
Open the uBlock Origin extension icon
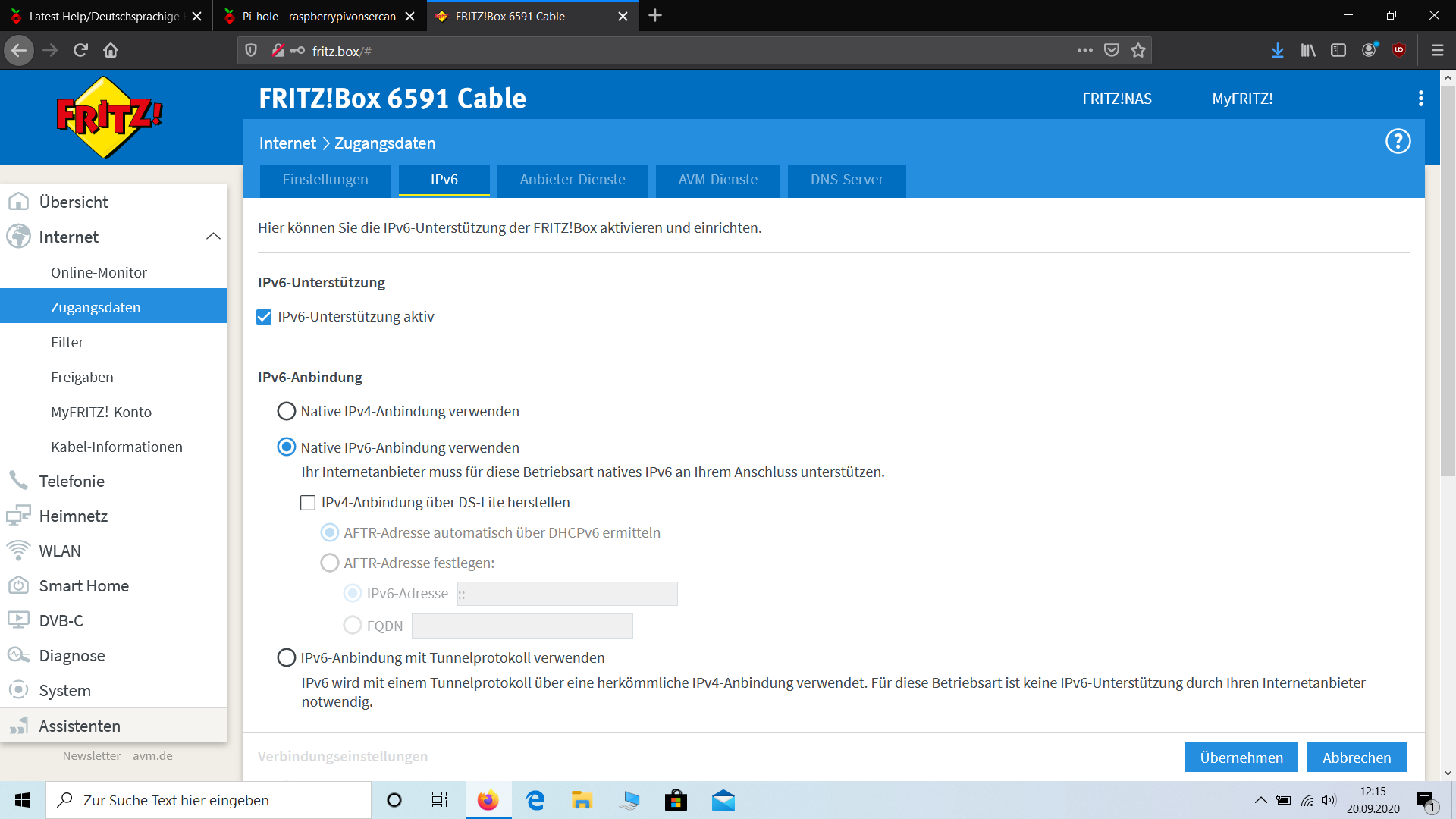point(1399,51)
